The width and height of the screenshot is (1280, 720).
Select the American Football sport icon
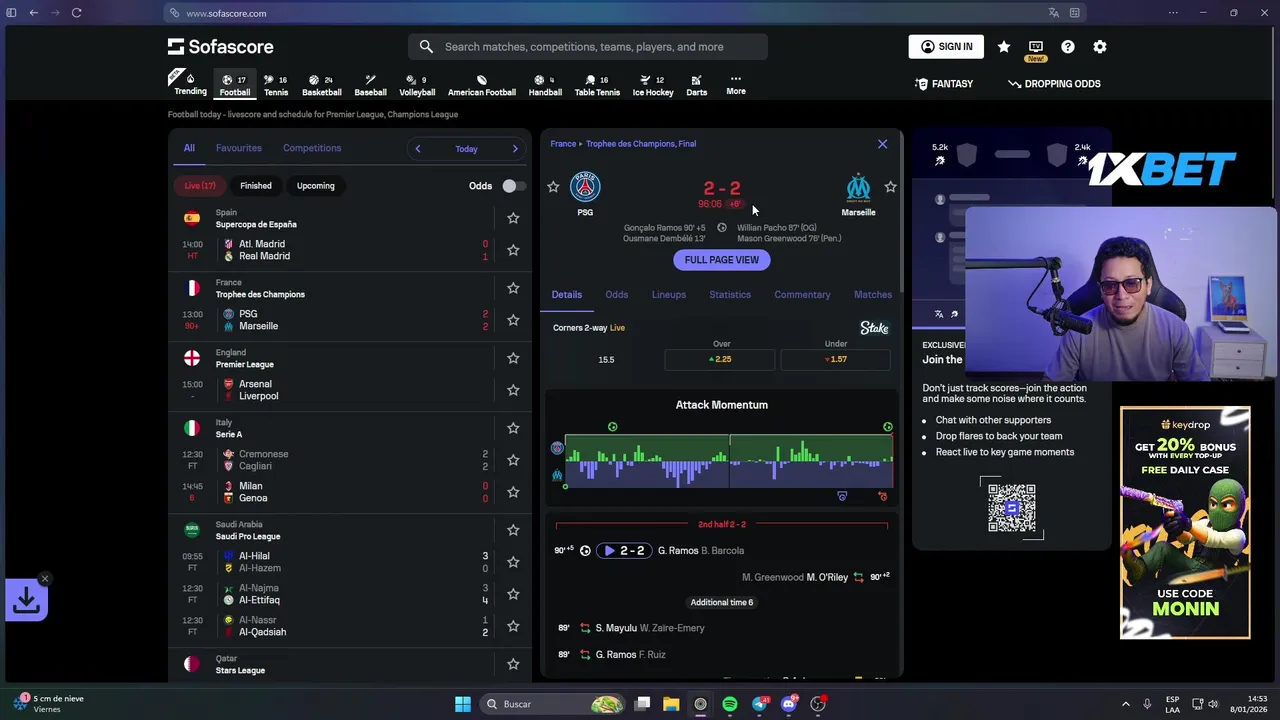[x=481, y=85]
